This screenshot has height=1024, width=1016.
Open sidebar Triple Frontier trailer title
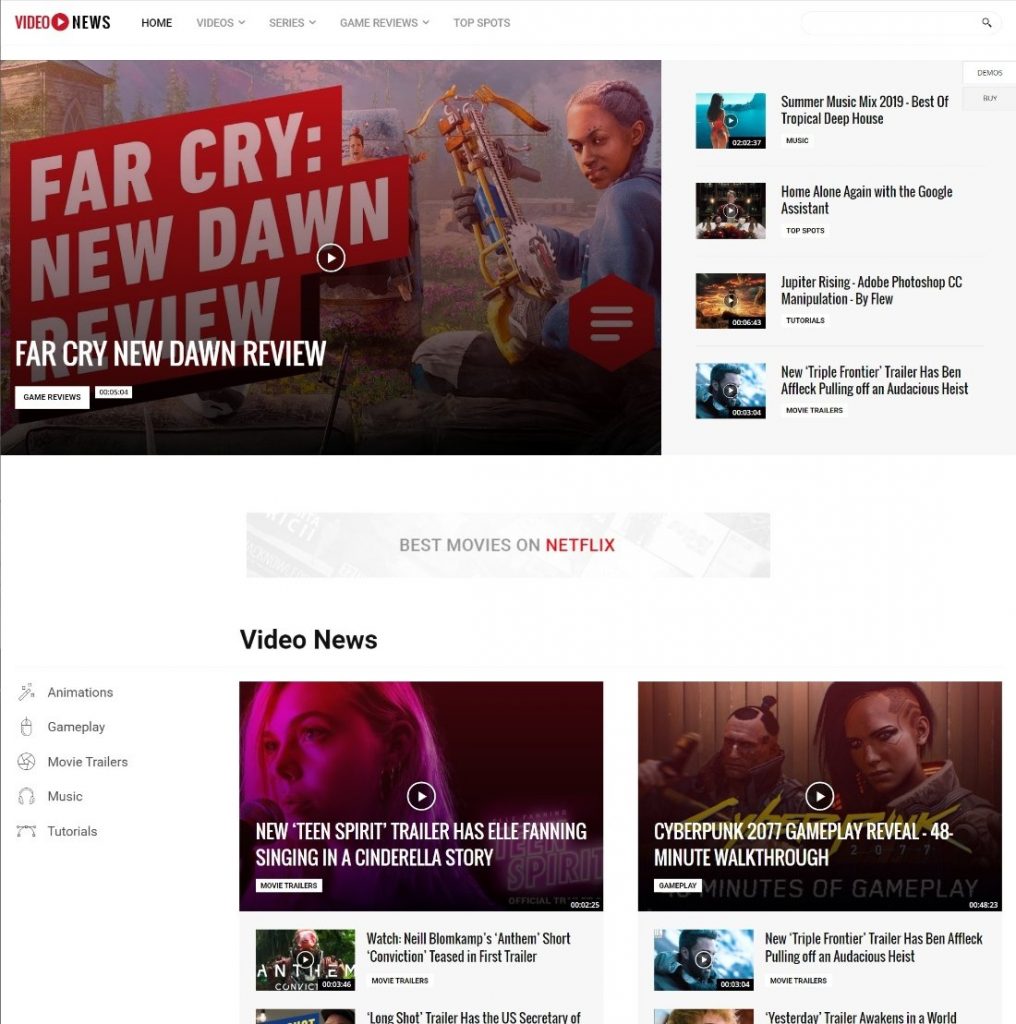tap(874, 380)
